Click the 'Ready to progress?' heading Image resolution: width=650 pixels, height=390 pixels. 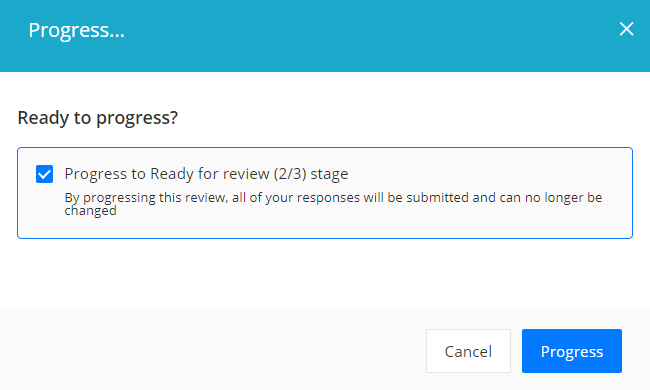(x=98, y=118)
